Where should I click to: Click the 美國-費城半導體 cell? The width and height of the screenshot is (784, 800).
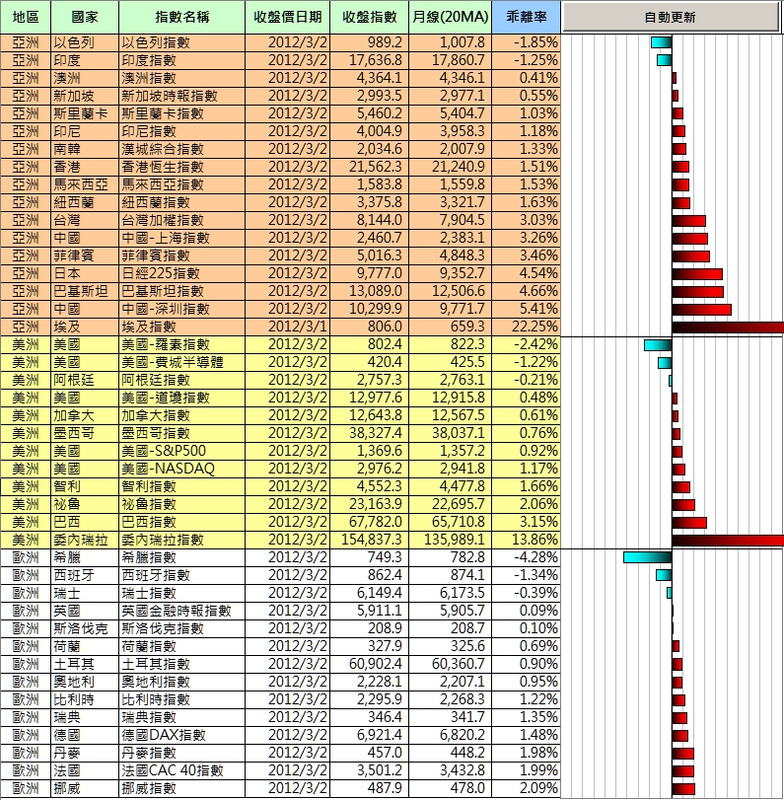click(x=182, y=362)
